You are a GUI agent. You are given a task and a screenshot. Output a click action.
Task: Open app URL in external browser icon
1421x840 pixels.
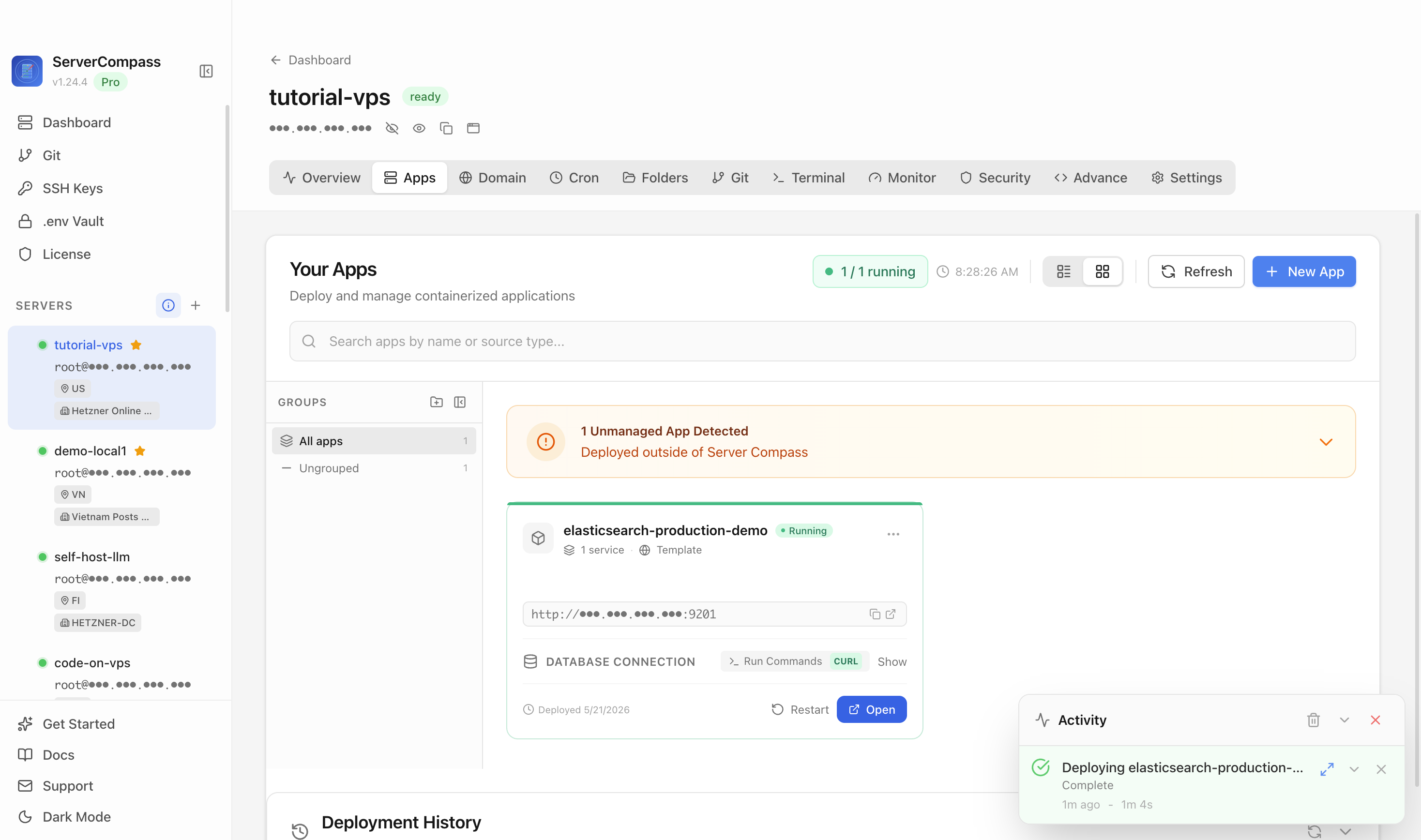coord(891,614)
